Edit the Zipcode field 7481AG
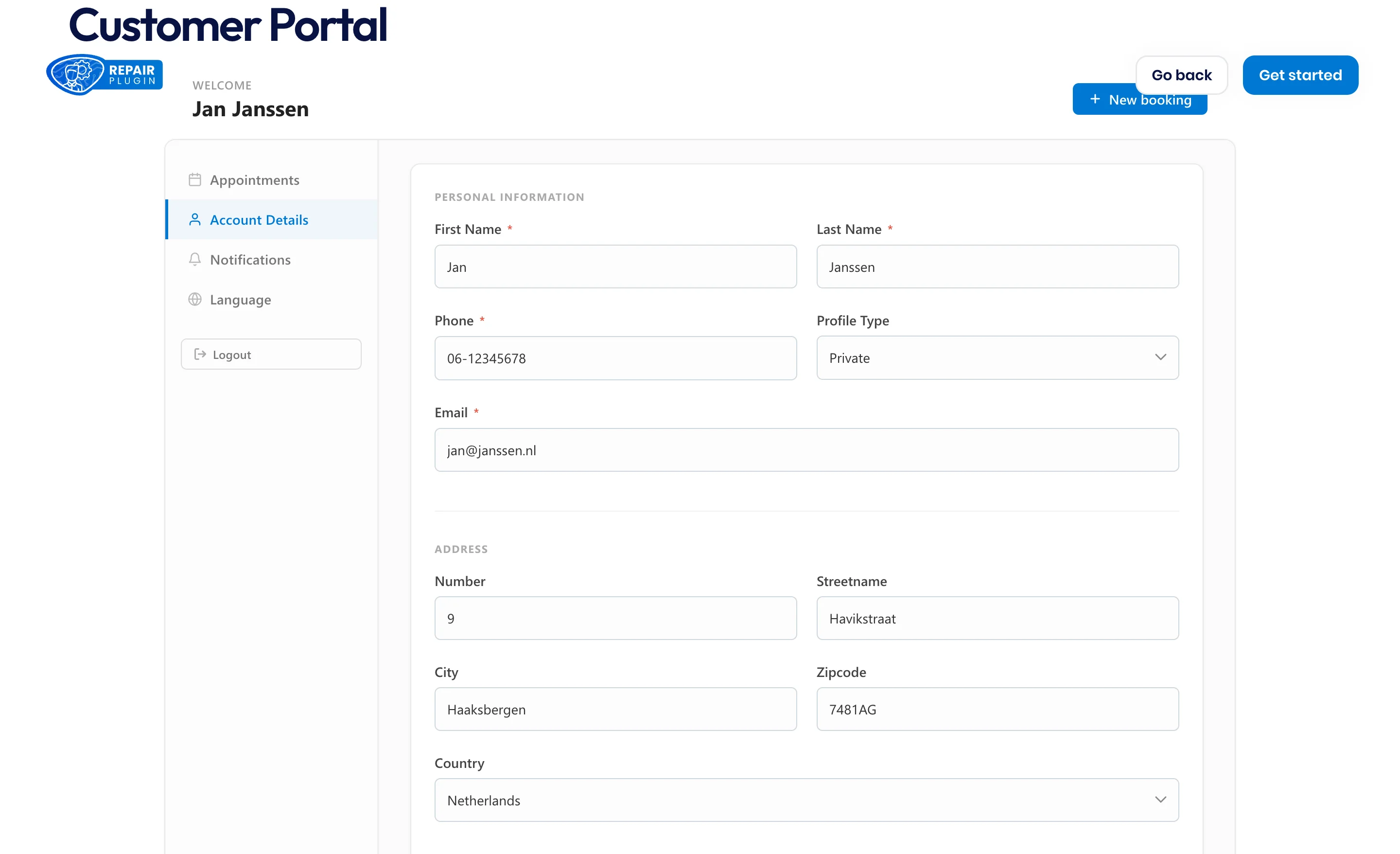This screenshot has height=854, width=1400. pos(997,709)
